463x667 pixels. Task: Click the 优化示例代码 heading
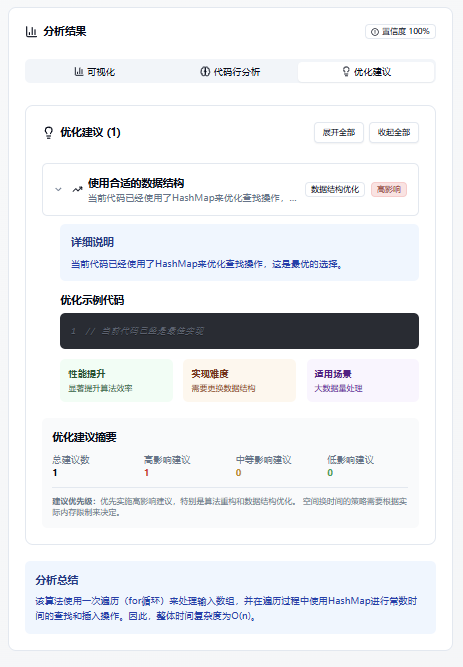92,300
